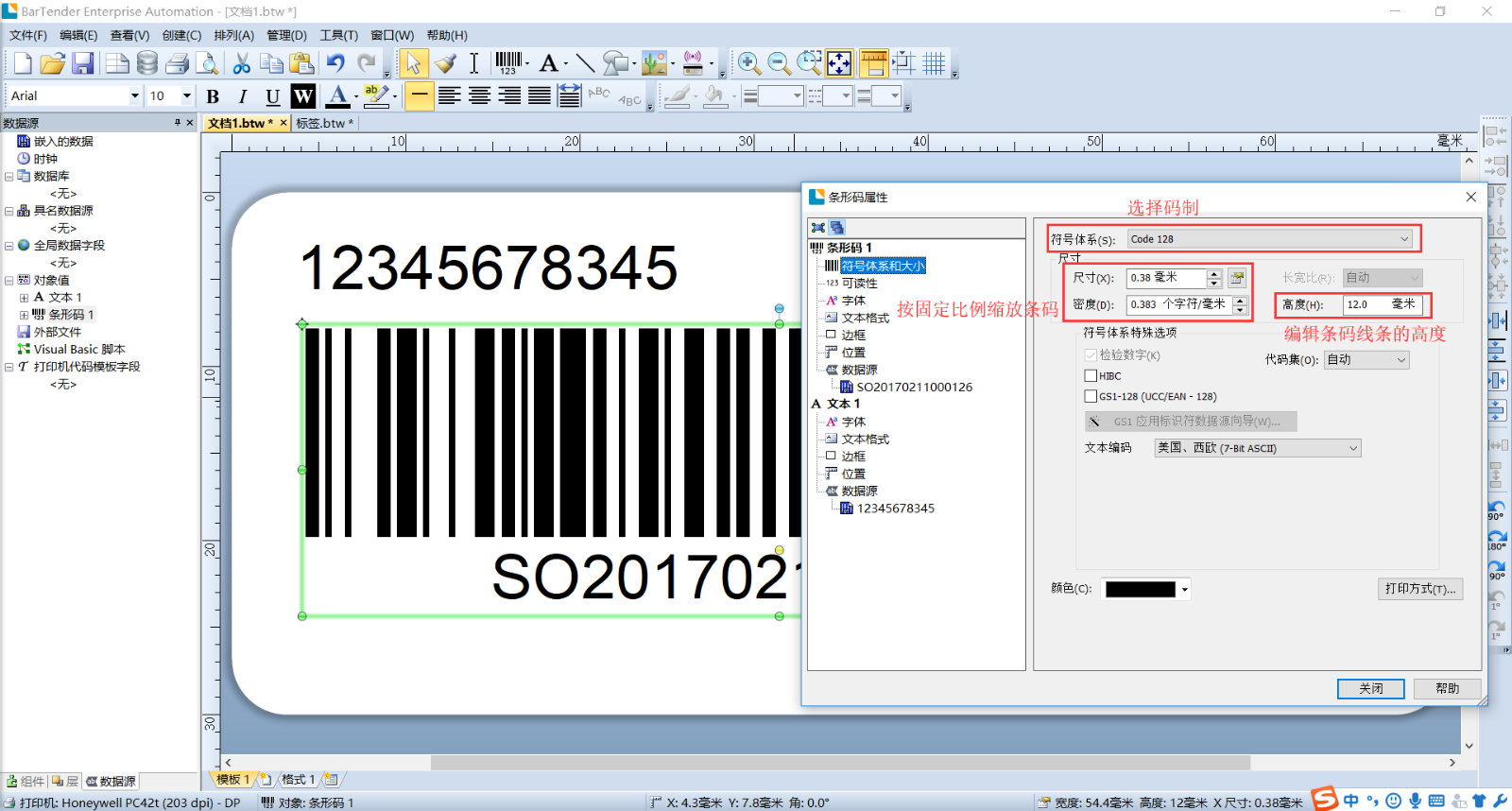Select the line drawing tool
Screen dimensions: 1512x811
click(x=585, y=63)
